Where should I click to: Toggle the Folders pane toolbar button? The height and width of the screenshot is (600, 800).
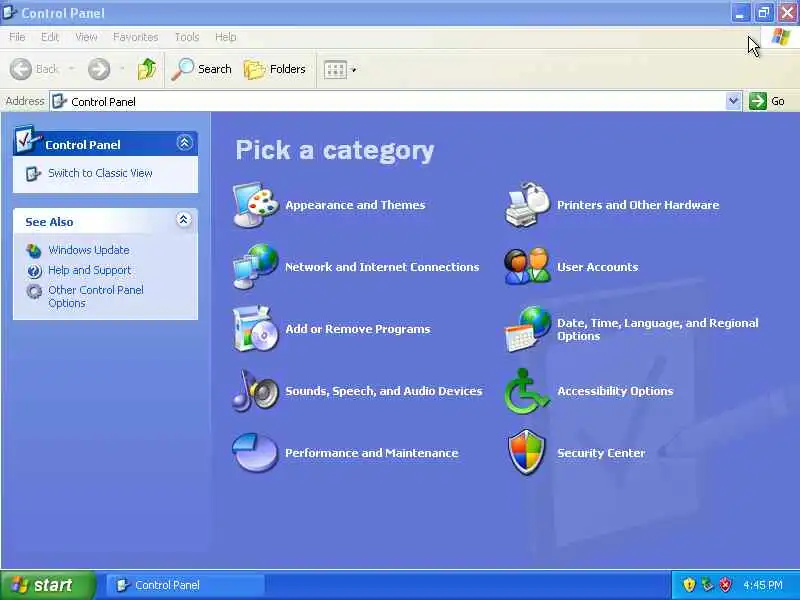coord(274,69)
